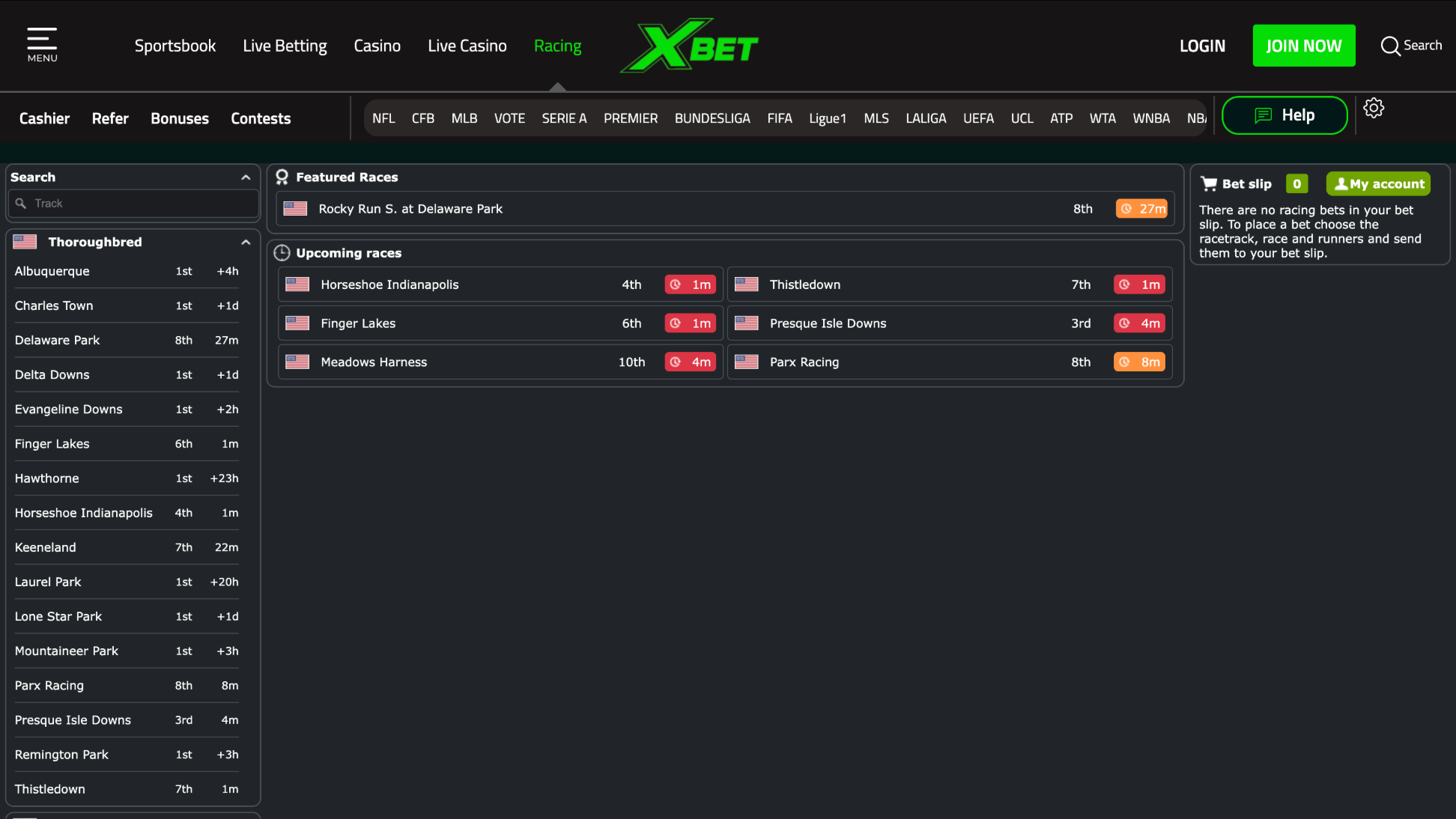Click inside the Track search field
The width and height of the screenshot is (1456, 819).
click(133, 203)
